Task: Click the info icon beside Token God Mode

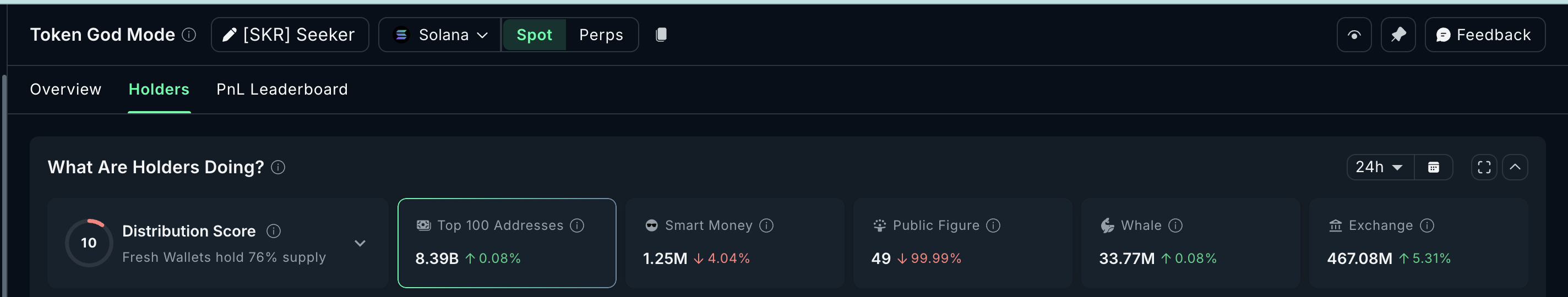Action: coord(189,35)
